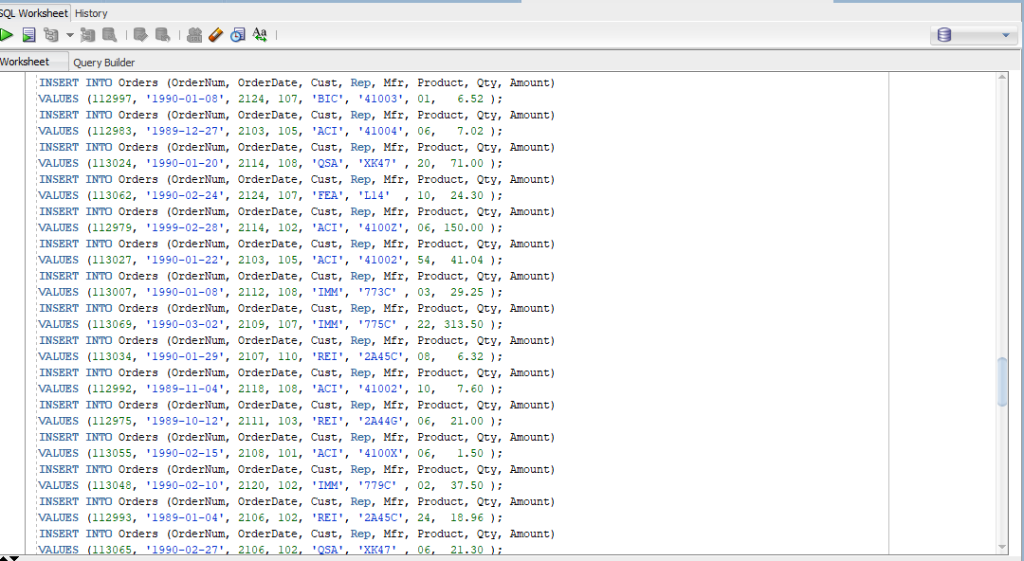Click the product code '775C'
This screenshot has height=561, width=1024.
pos(377,325)
